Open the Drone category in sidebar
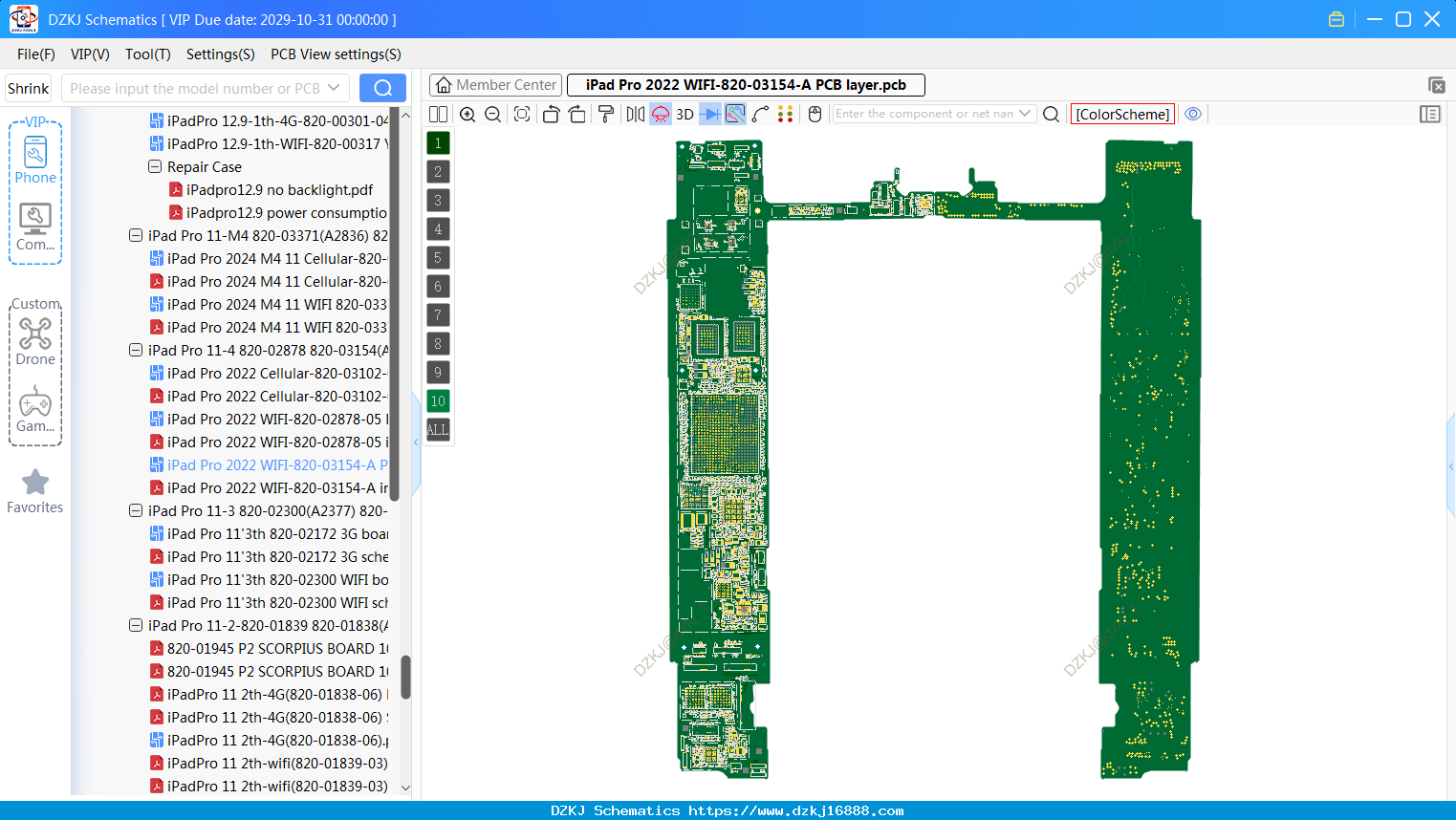This screenshot has height=820, width=1456. pyautogui.click(x=35, y=342)
